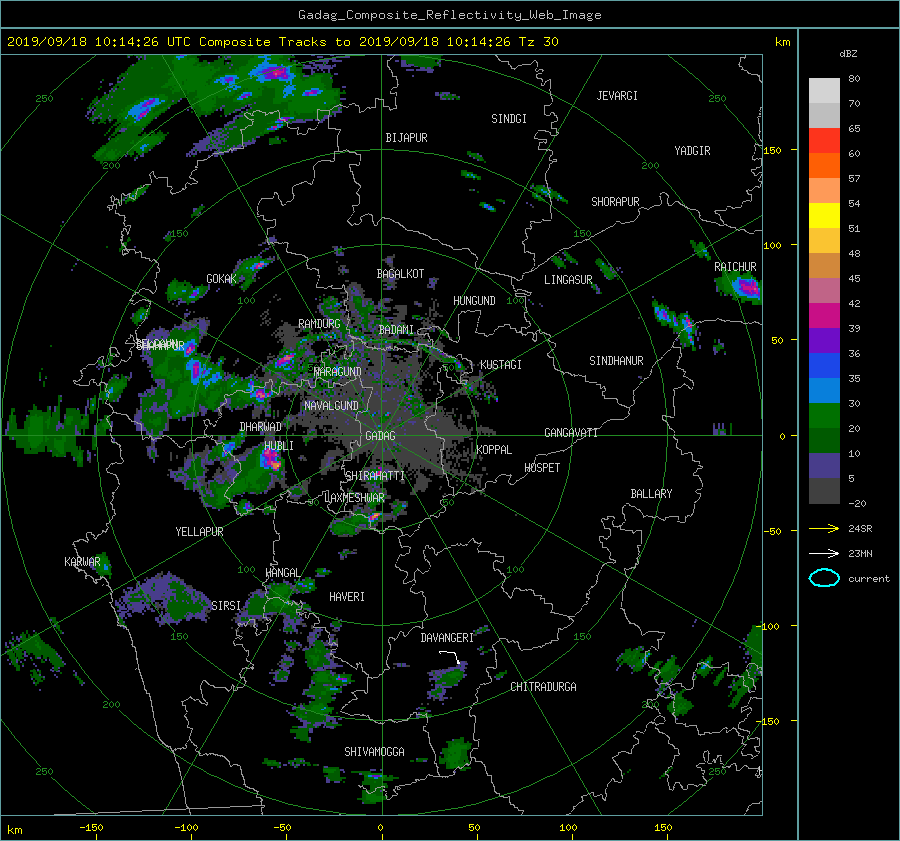Click the intense magenta storm cell near Hubli
Image resolution: width=900 pixels, height=841 pixels.
270,458
